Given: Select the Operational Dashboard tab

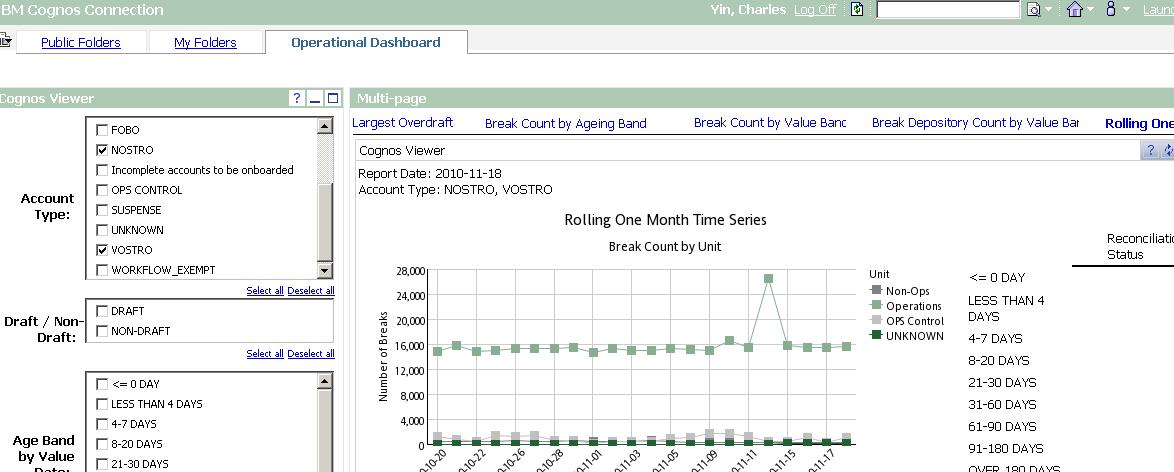Looking at the screenshot, I should click(365, 43).
